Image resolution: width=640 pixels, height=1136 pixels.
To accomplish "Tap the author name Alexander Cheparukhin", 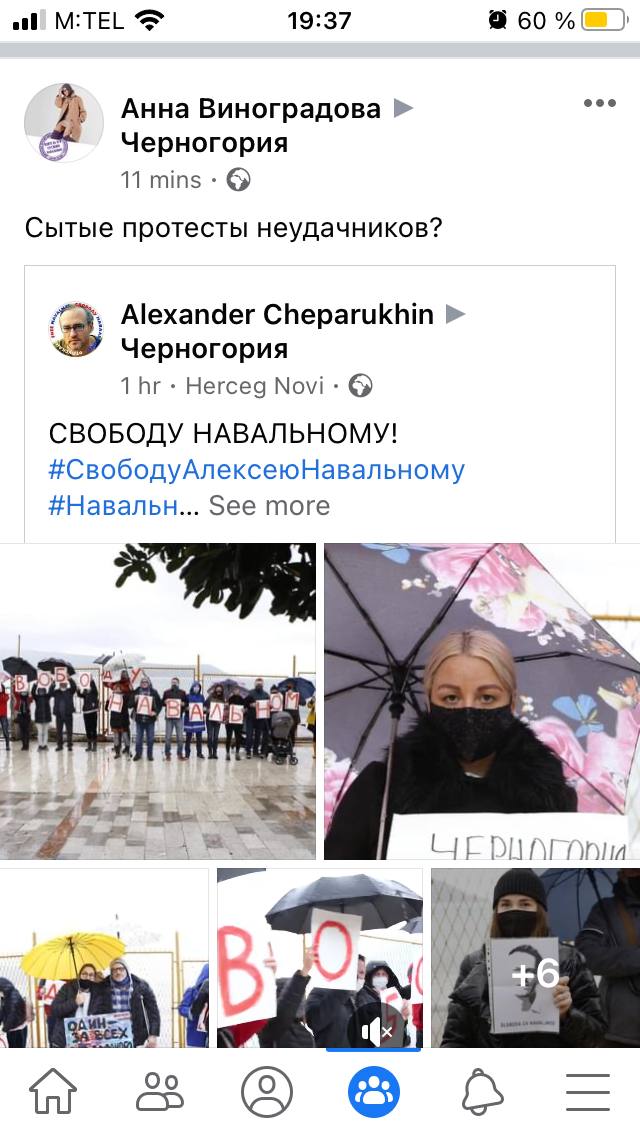I will 278,314.
